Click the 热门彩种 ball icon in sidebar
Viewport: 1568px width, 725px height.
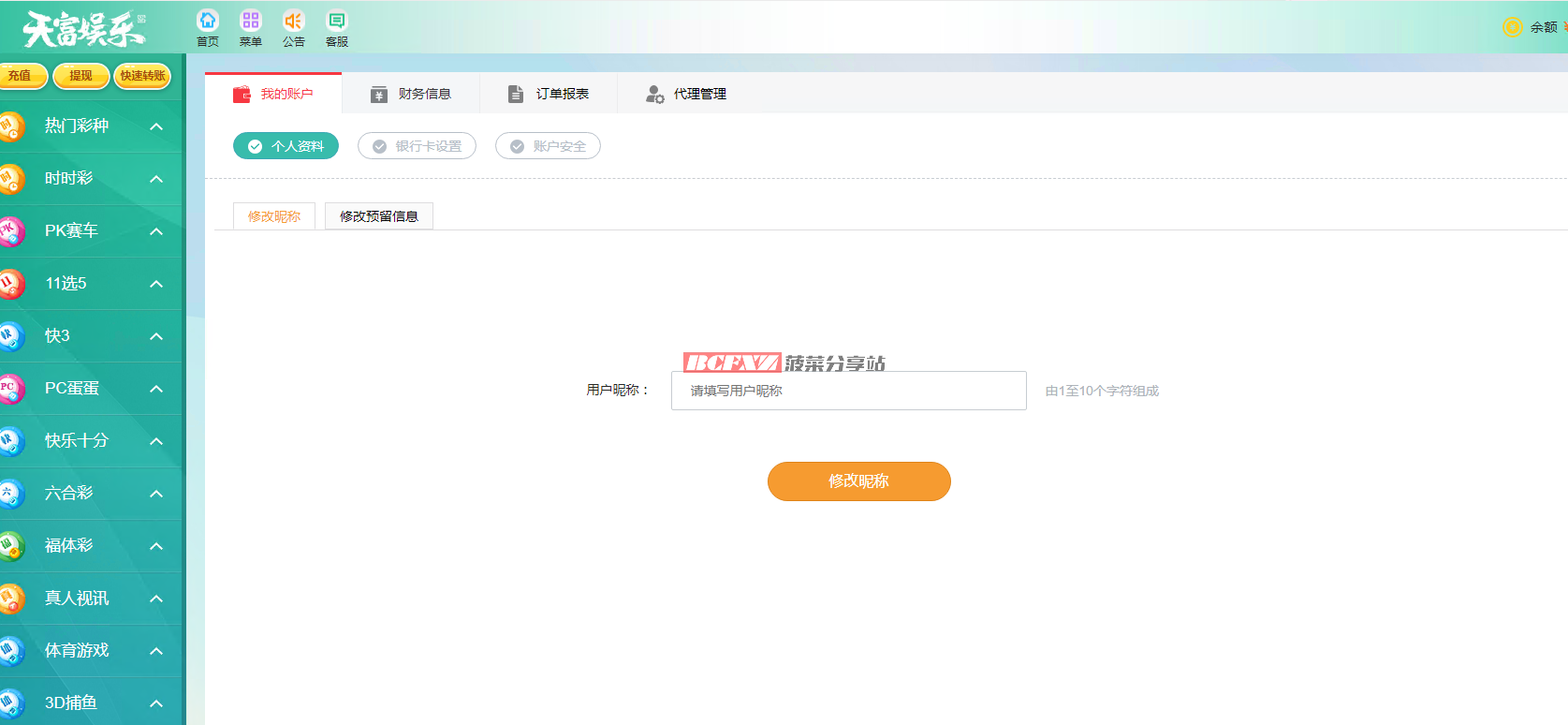coord(11,126)
